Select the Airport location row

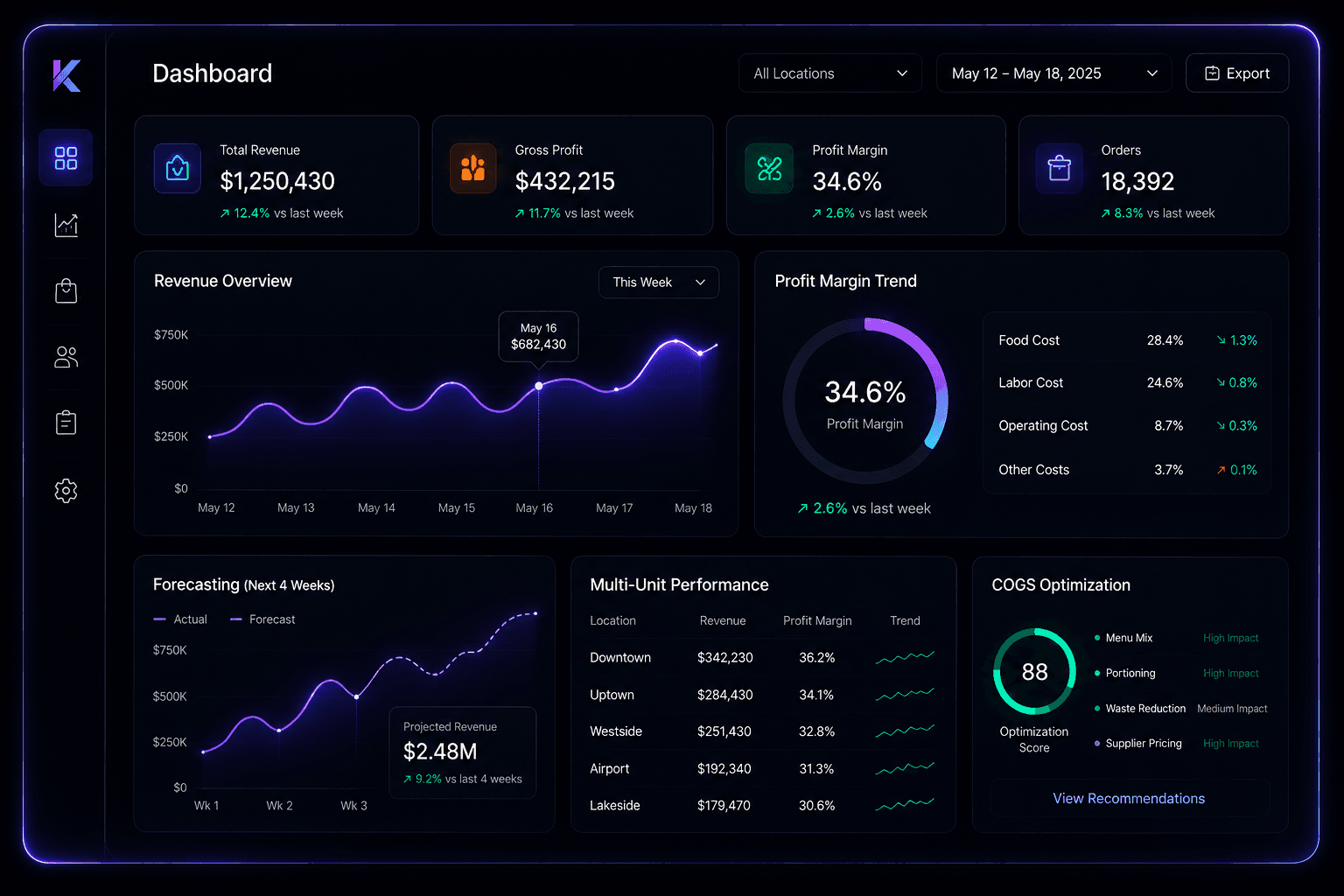[762, 768]
